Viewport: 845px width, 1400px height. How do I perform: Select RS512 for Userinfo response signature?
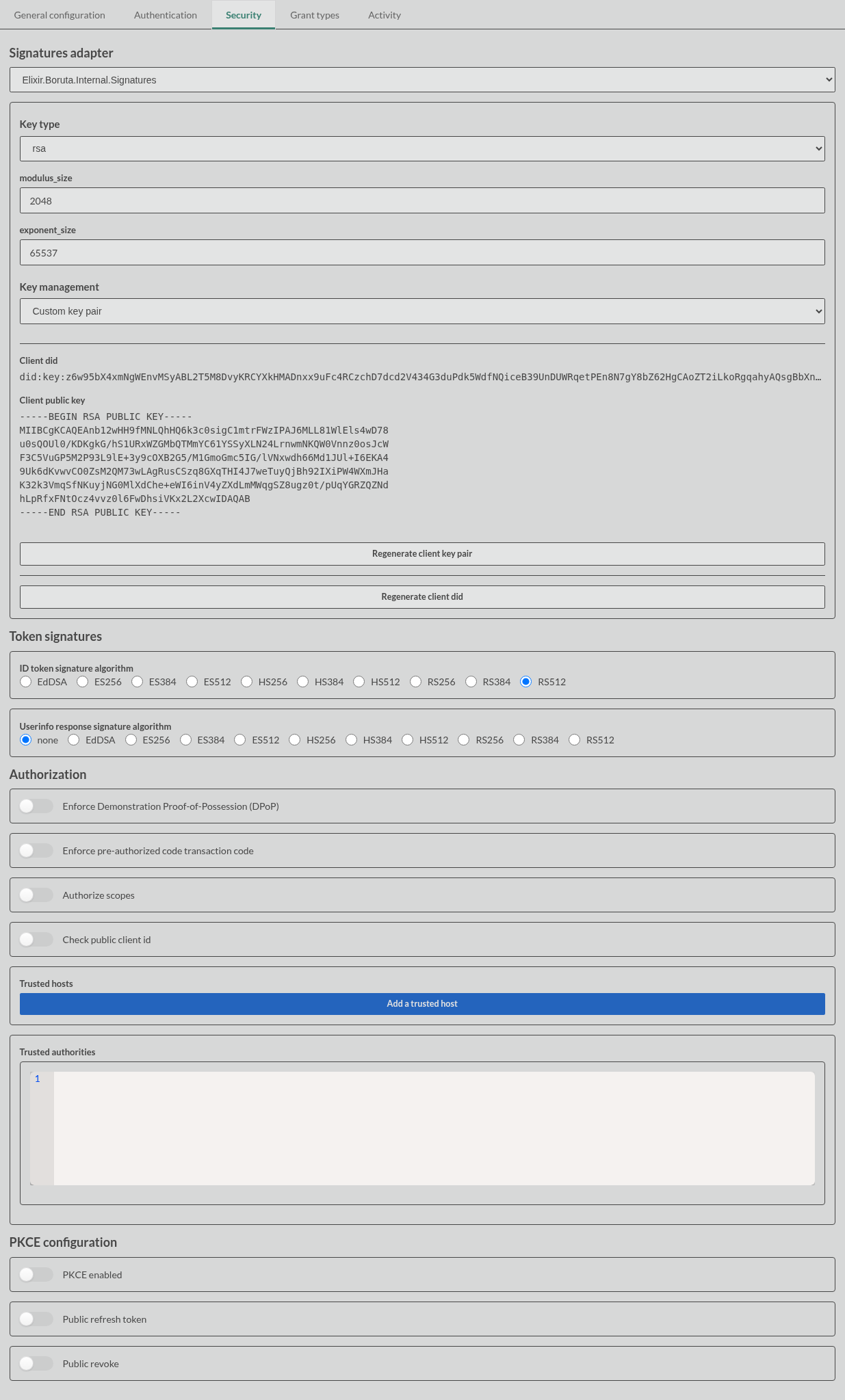tap(575, 740)
